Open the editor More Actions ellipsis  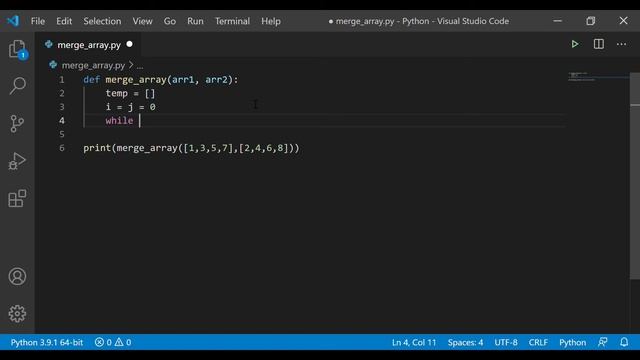pyautogui.click(x=621, y=44)
